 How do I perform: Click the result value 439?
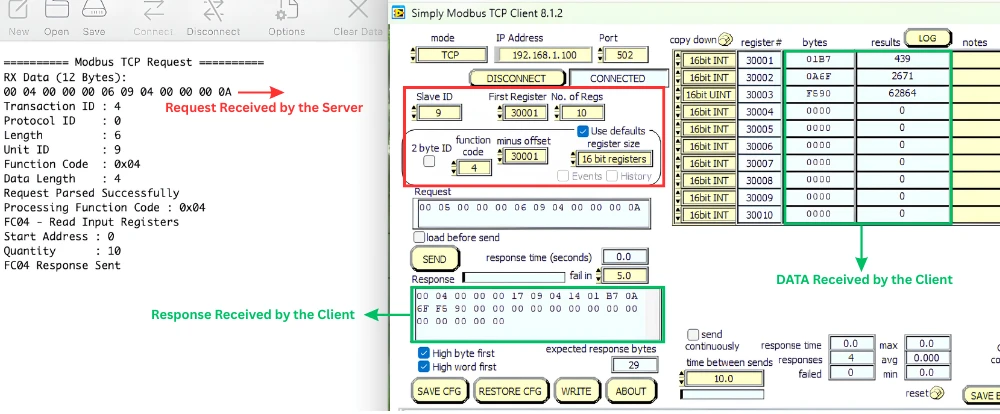[902, 59]
